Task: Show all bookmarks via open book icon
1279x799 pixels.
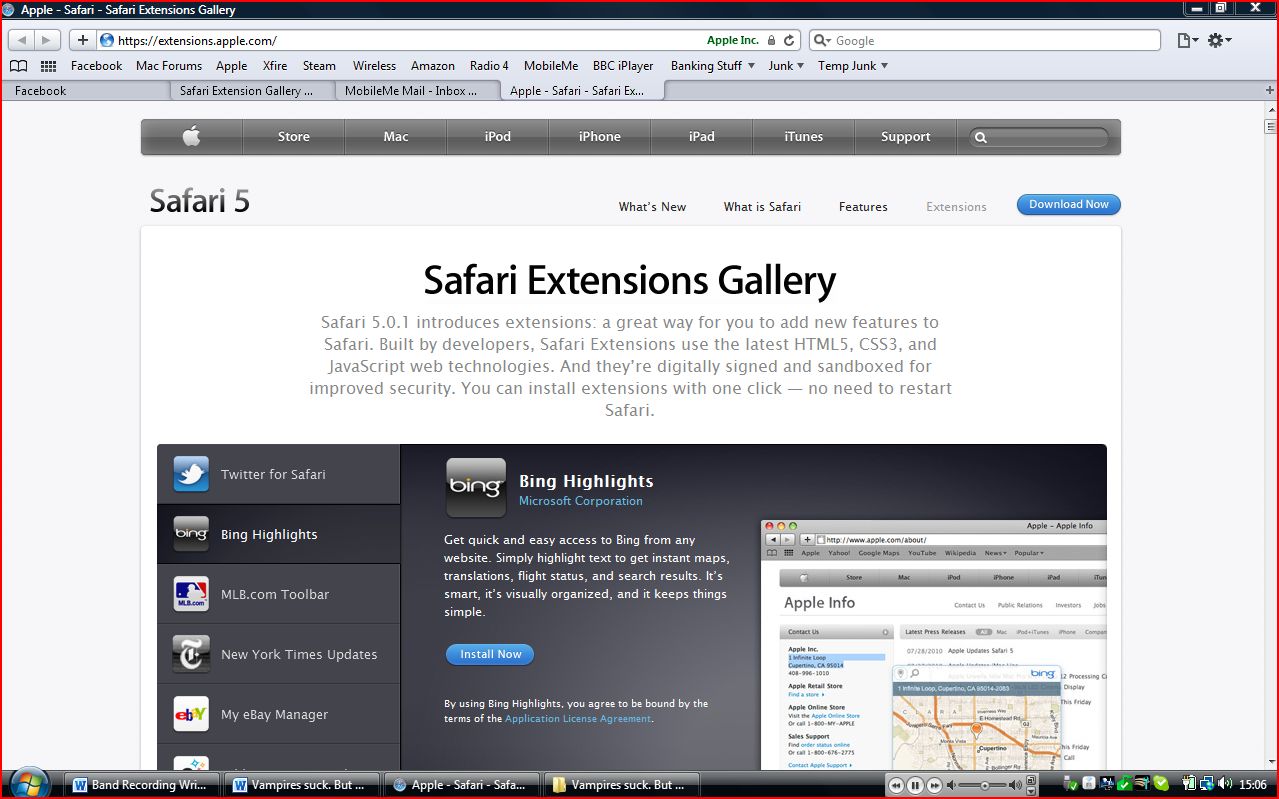Action: click(19, 66)
